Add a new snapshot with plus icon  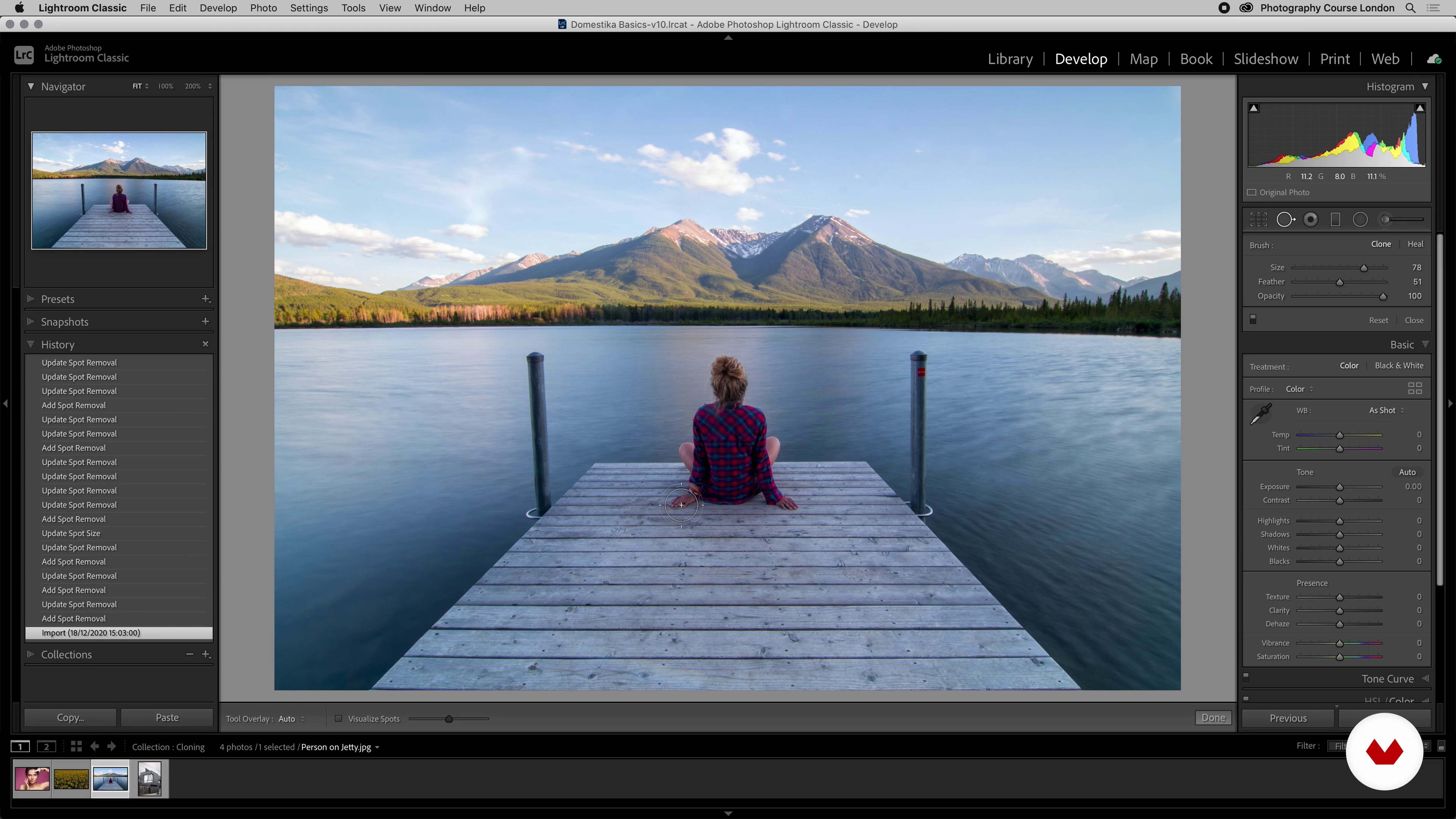(206, 322)
